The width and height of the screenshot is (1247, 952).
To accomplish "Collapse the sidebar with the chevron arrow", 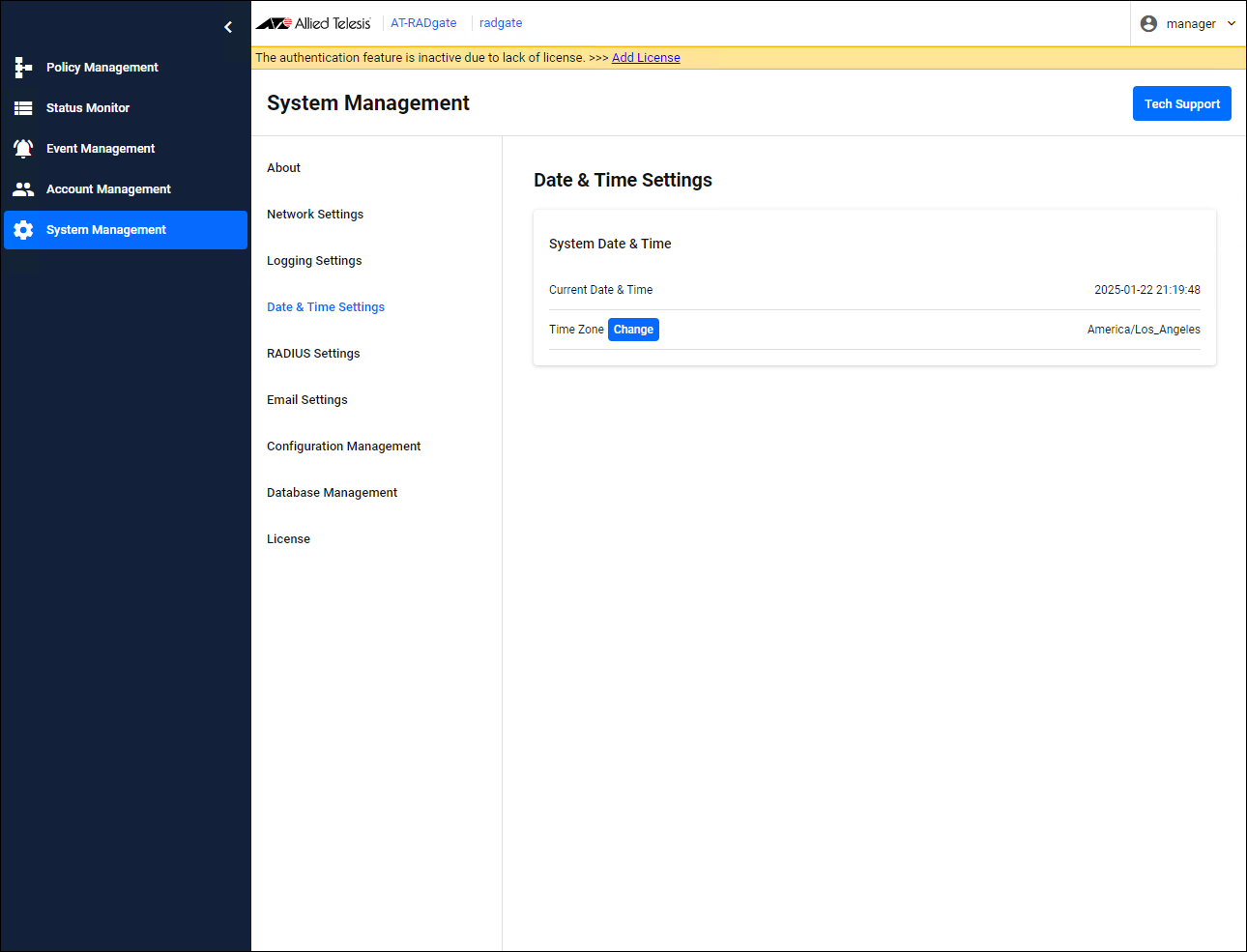I will click(x=228, y=27).
